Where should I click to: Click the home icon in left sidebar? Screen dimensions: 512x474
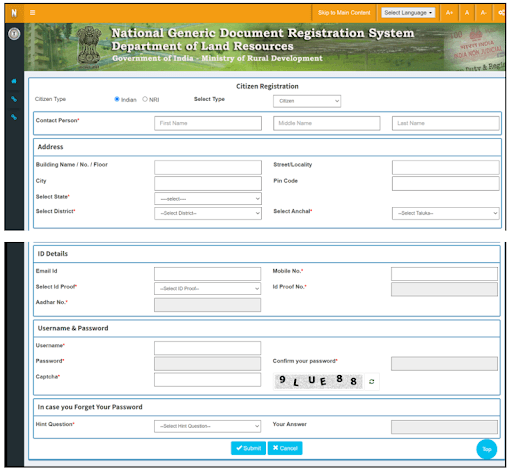(x=14, y=81)
